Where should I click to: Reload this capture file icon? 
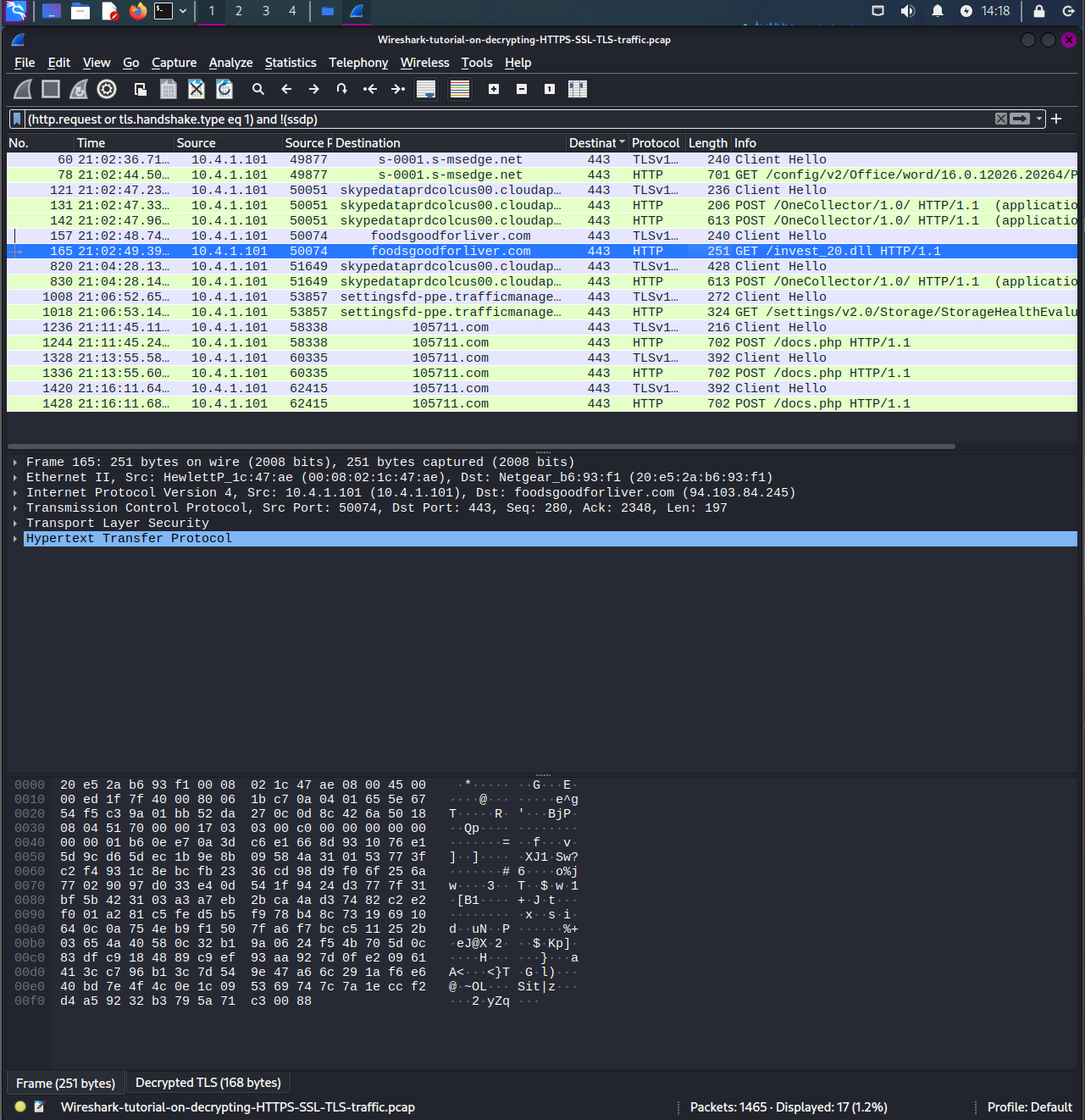point(224,89)
